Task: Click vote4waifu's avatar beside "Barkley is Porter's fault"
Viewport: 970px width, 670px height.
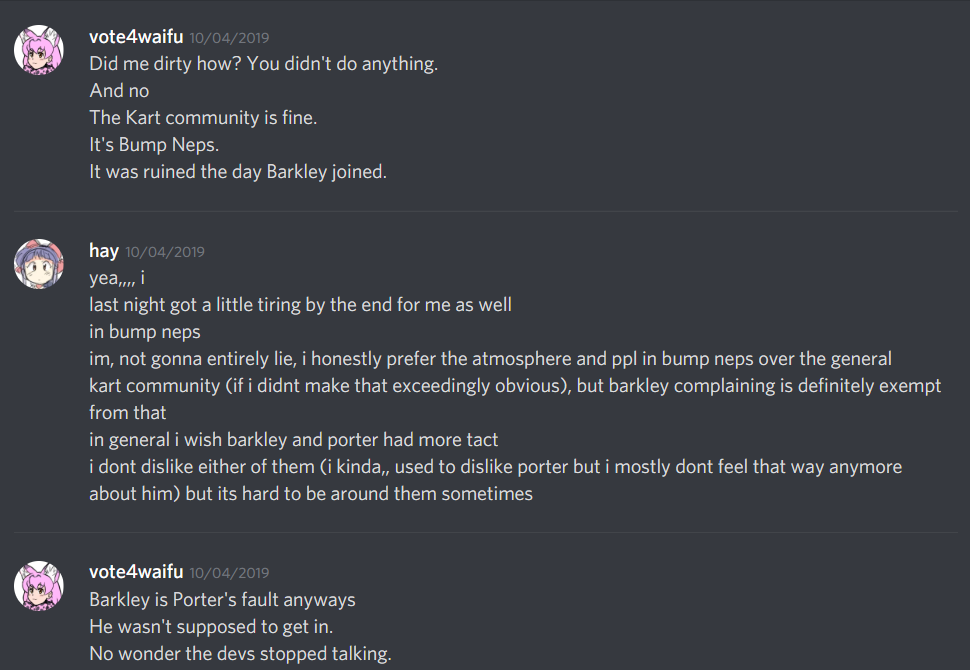Action: click(39, 586)
